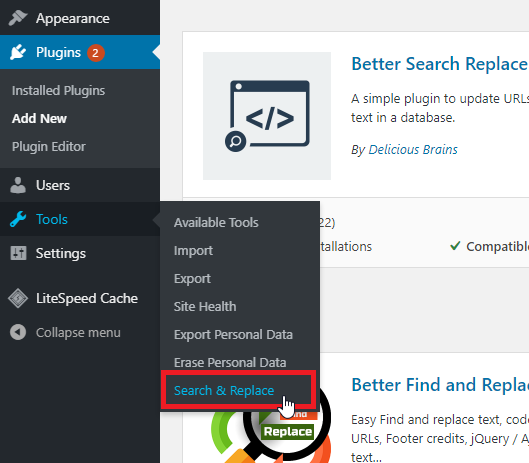
Task: Go to Installed Plugins
Action: pos(58,90)
